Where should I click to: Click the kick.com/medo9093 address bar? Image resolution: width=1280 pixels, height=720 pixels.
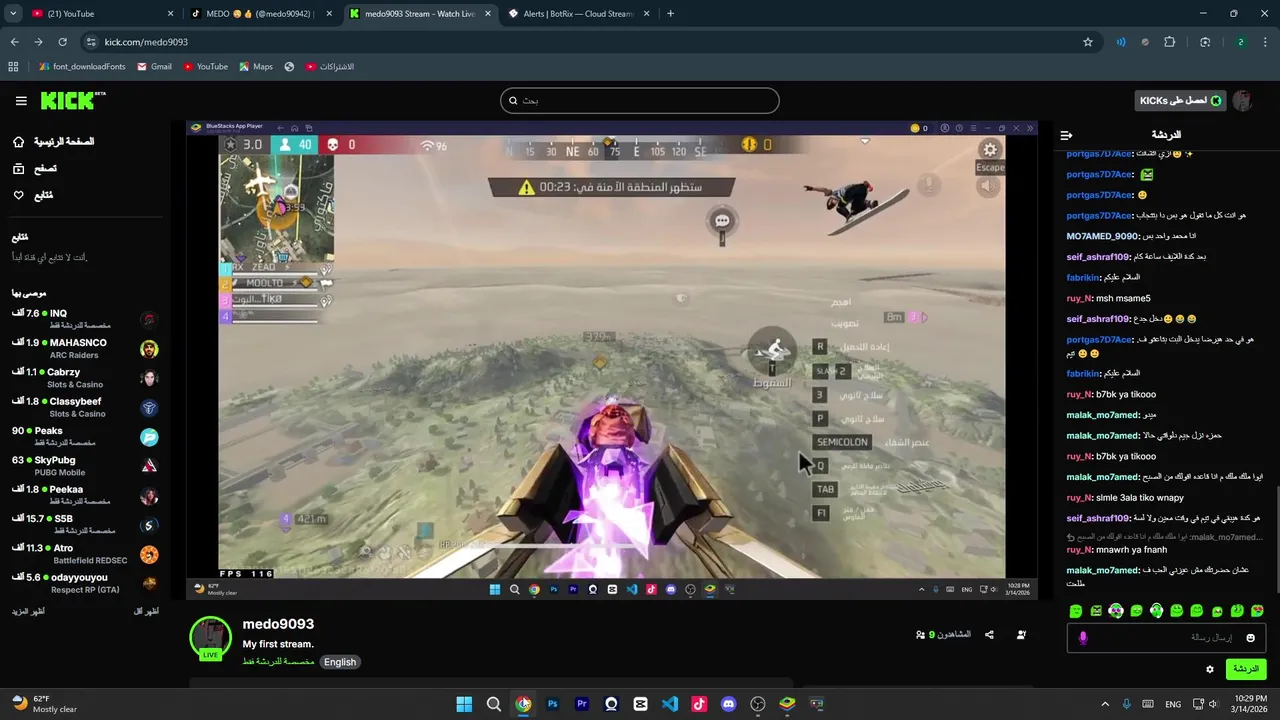pos(590,42)
